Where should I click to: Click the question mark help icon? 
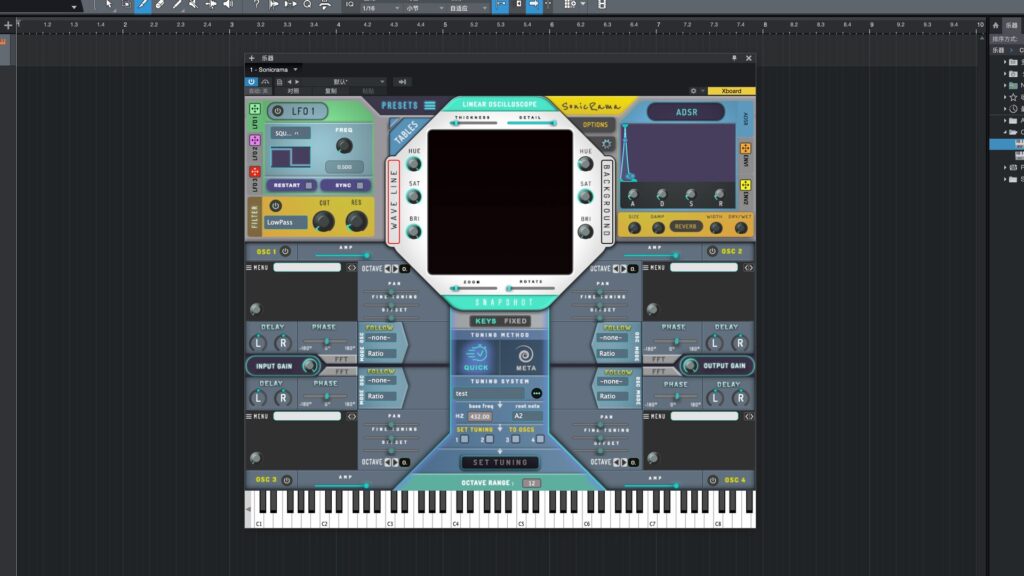point(256,5)
